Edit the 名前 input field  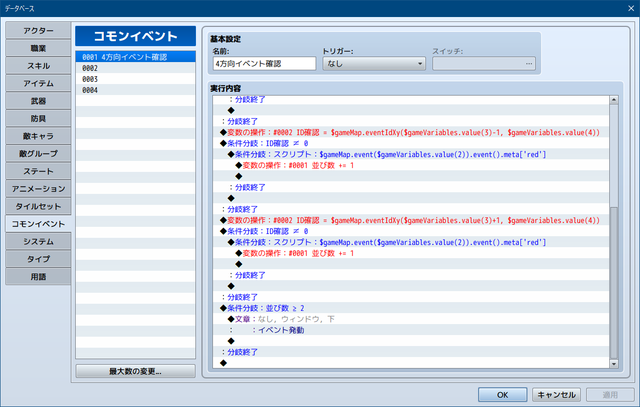264,64
